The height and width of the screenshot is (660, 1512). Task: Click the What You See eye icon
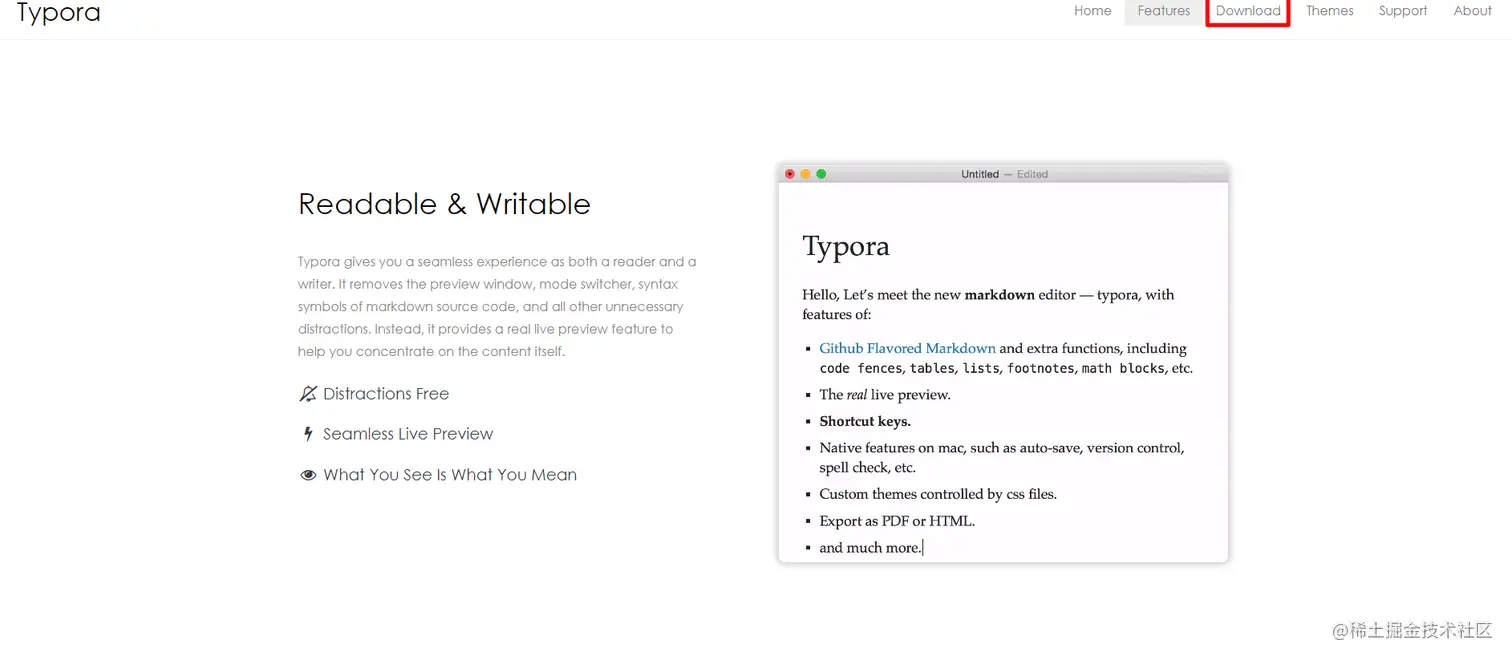tap(308, 475)
